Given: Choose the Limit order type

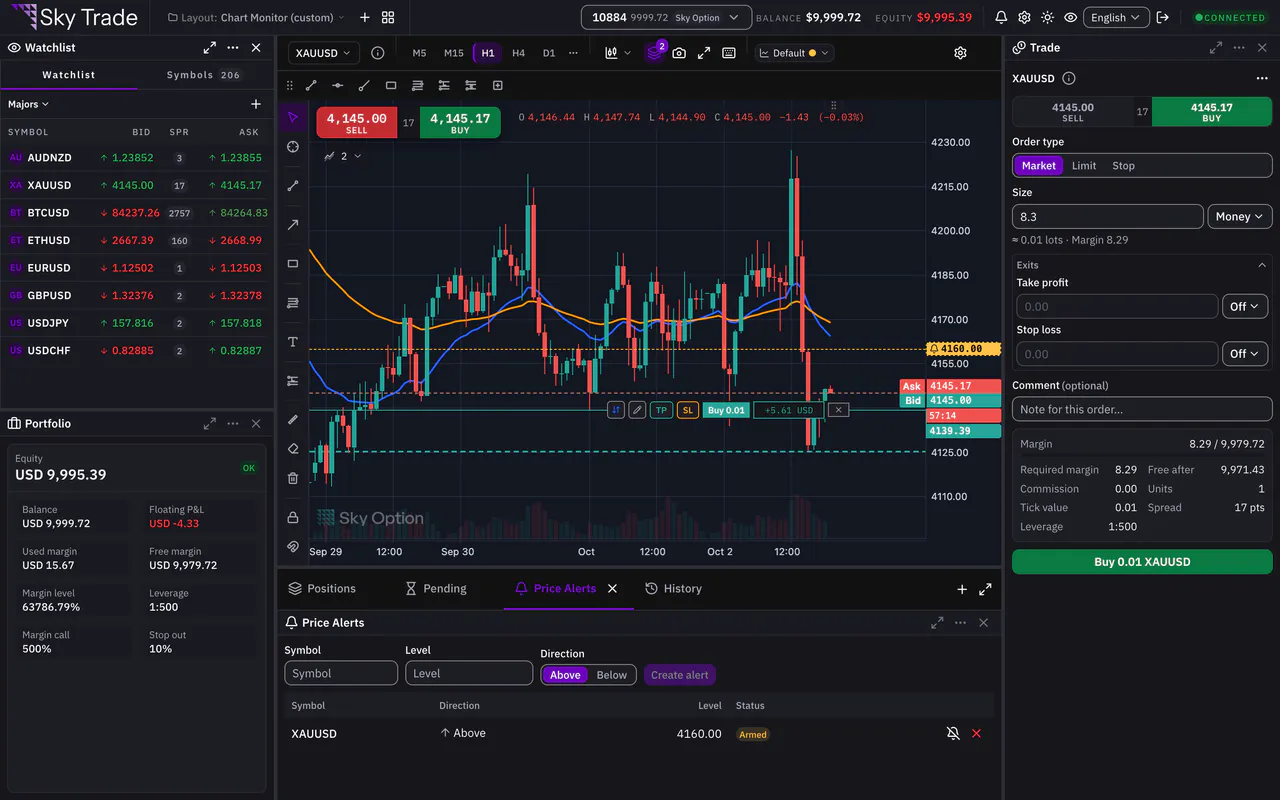Looking at the screenshot, I should pyautogui.click(x=1084, y=166).
